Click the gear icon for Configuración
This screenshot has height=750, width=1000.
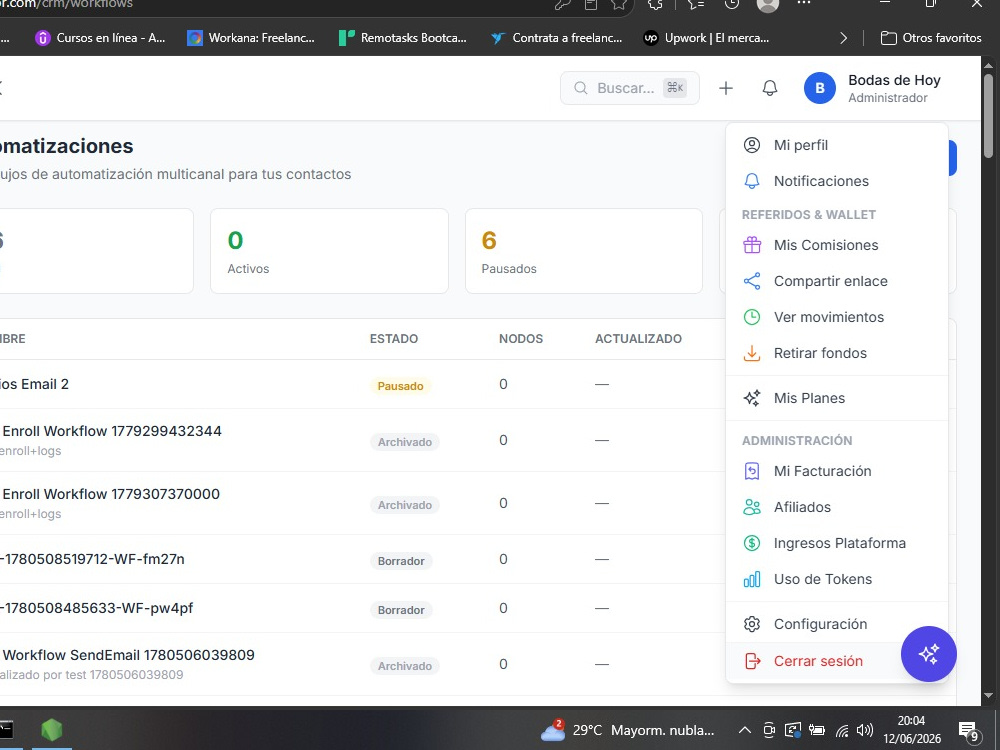pyautogui.click(x=752, y=624)
